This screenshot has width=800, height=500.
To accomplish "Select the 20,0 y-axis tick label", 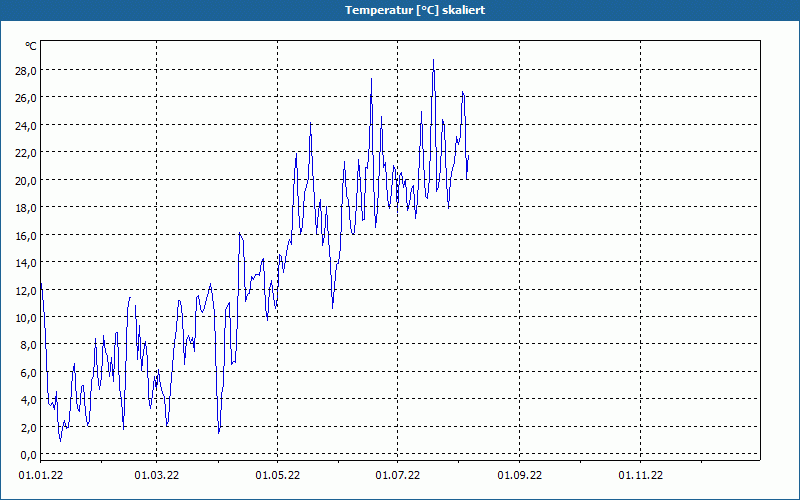I will tap(25, 180).
